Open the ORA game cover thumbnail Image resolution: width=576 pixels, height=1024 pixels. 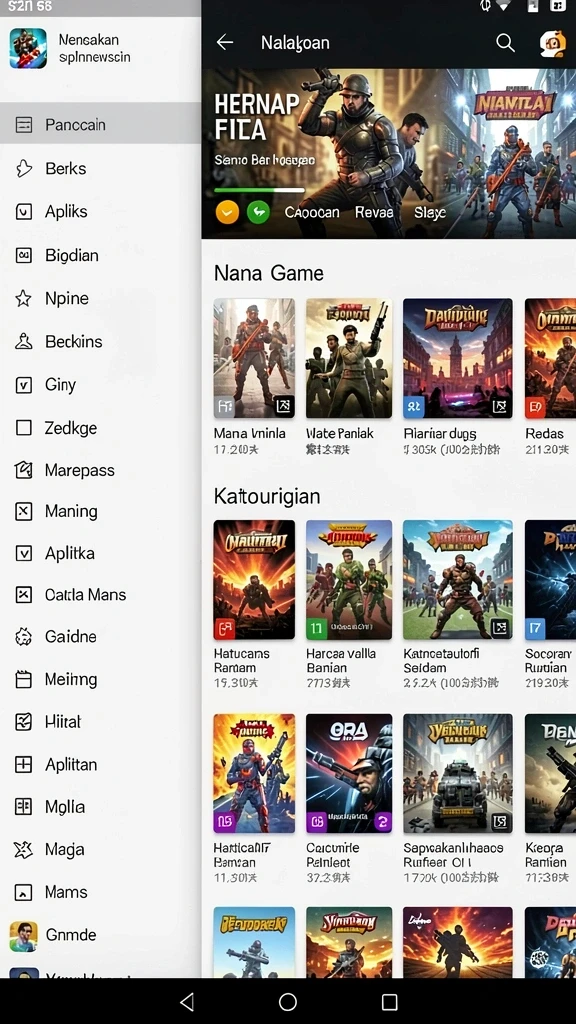[x=349, y=773]
